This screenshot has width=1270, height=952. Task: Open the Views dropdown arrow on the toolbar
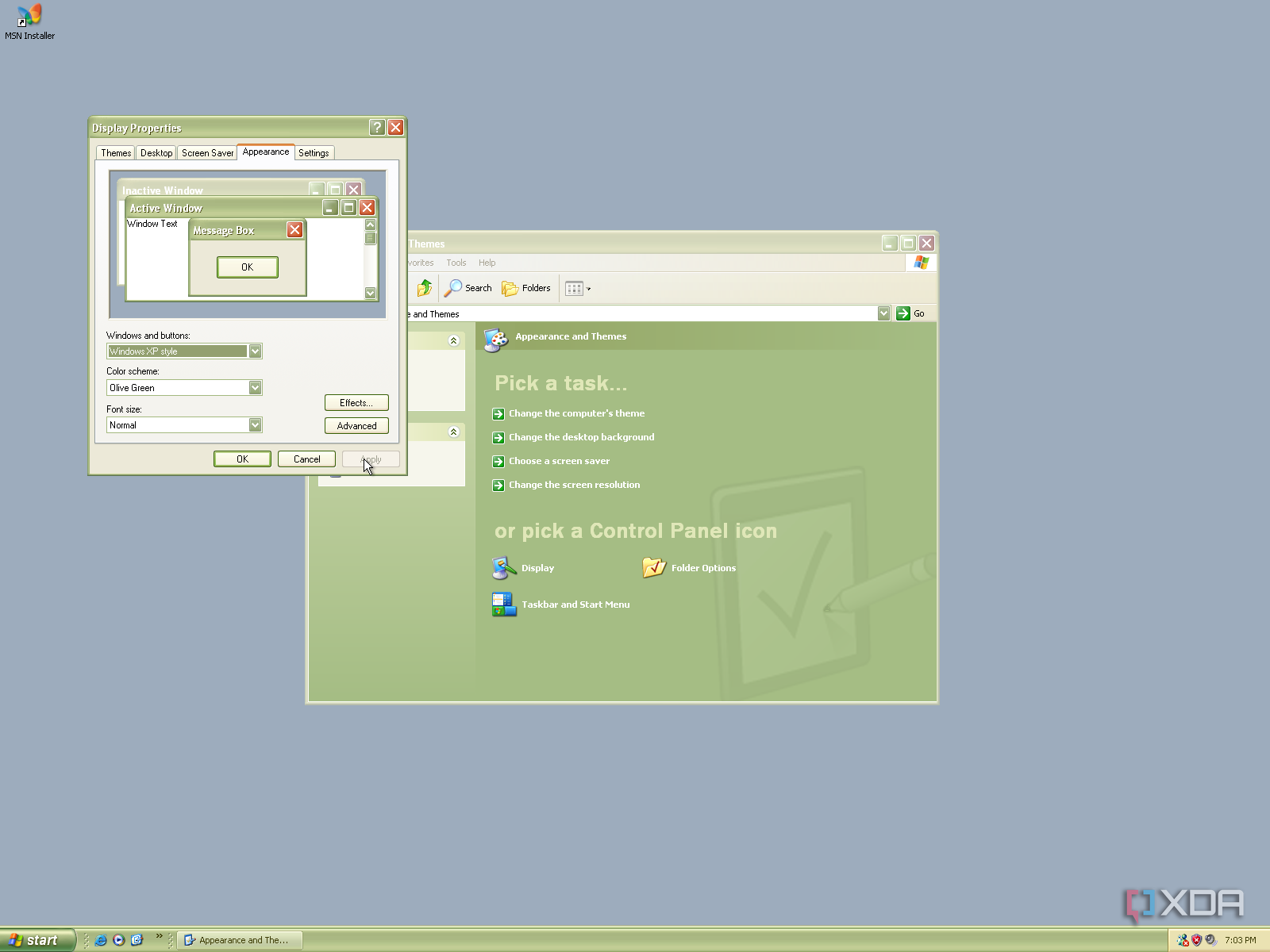point(589,288)
